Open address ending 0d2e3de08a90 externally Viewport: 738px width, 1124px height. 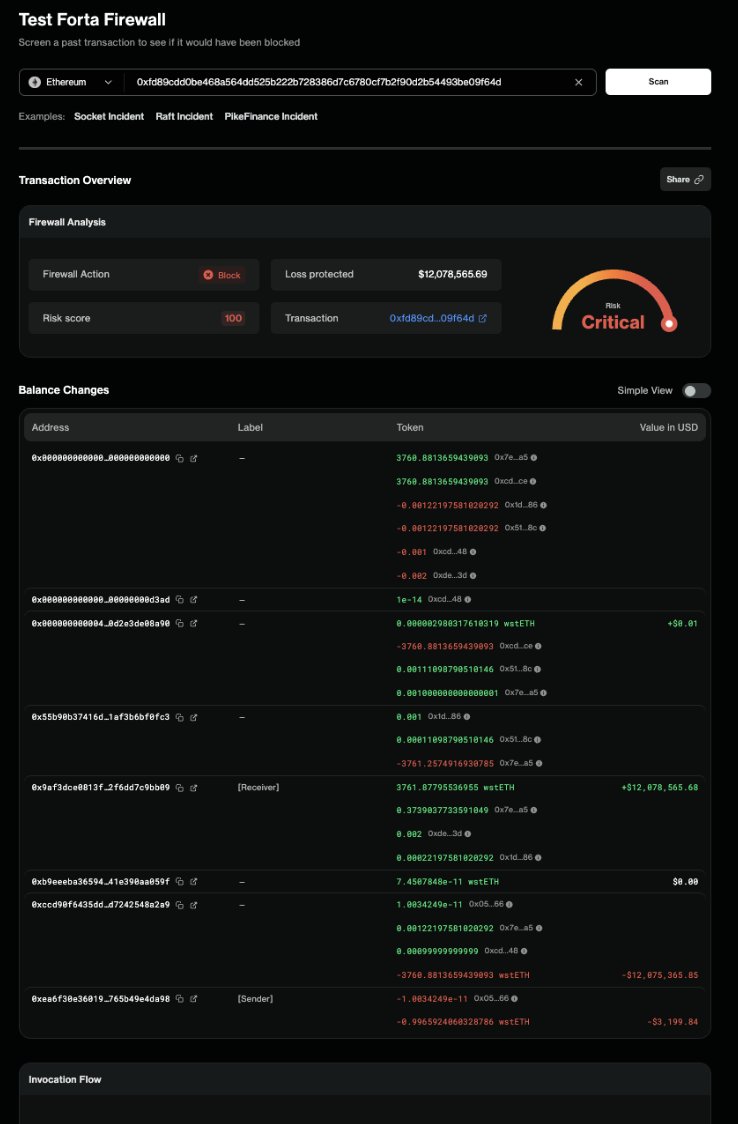coord(193,624)
